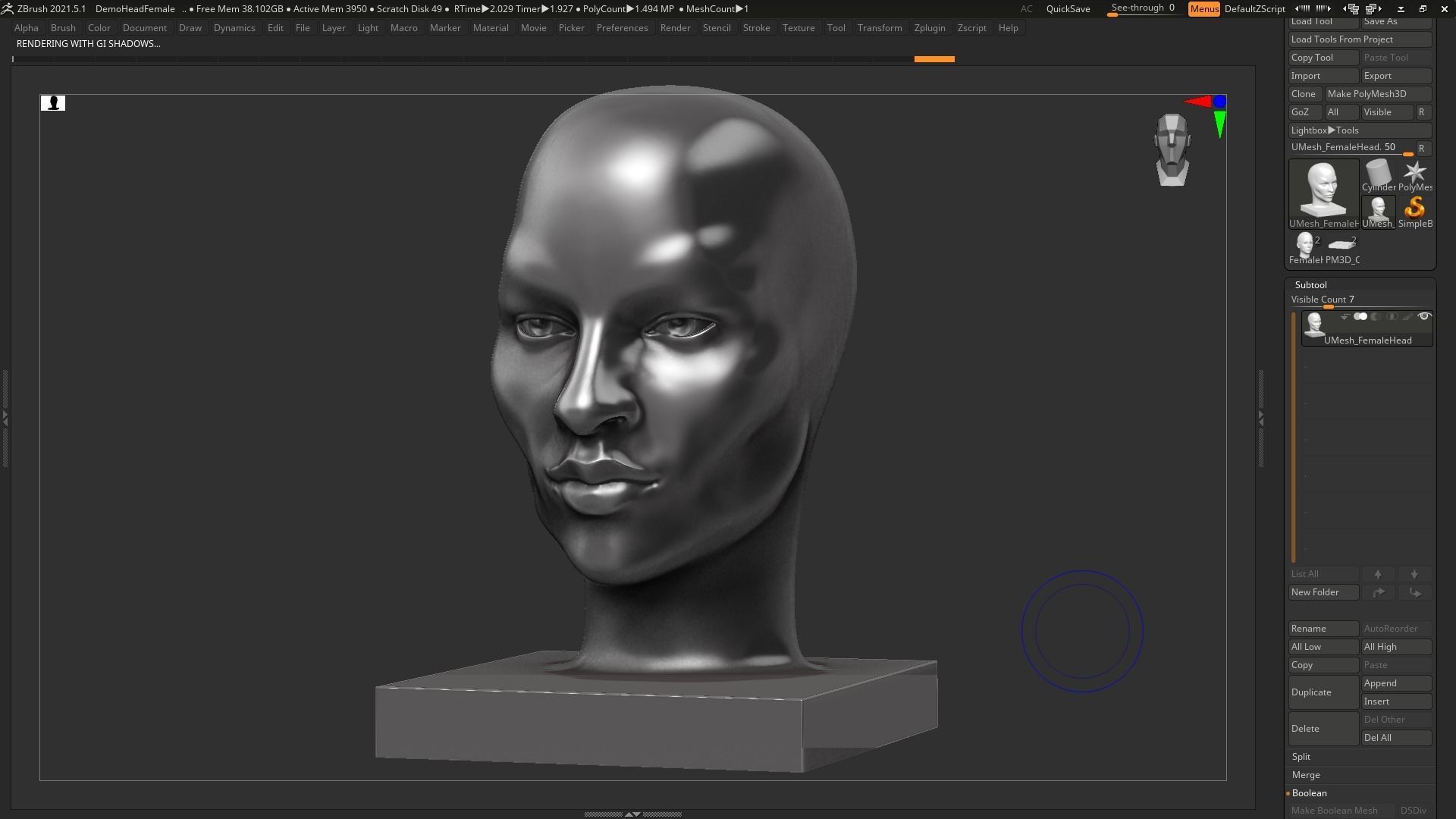Click the QuickSave button
Viewport: 1456px width, 819px height.
(1068, 9)
